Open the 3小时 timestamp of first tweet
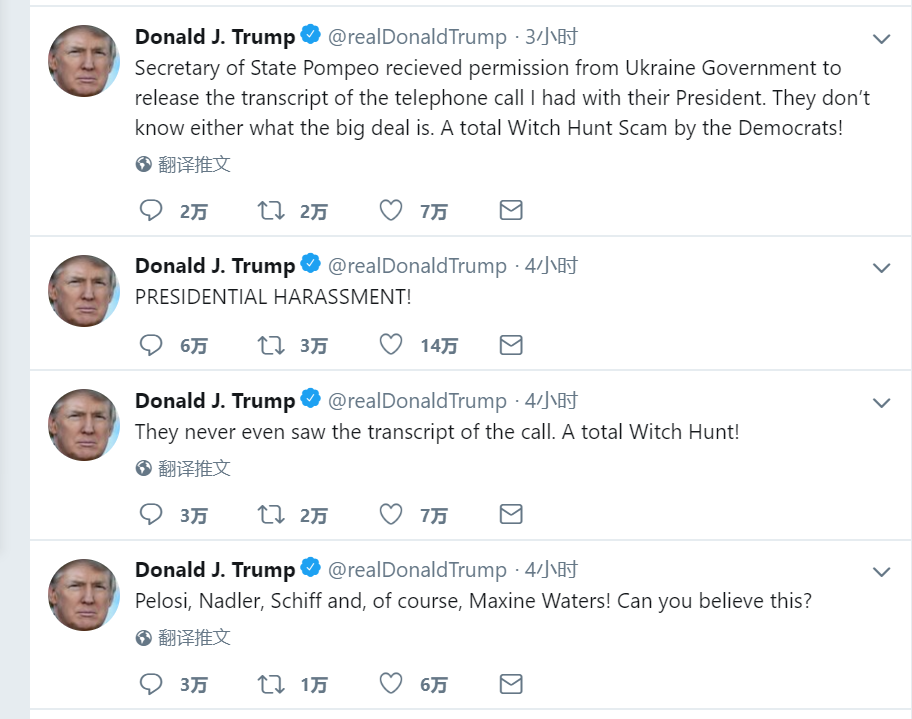 click(x=552, y=37)
